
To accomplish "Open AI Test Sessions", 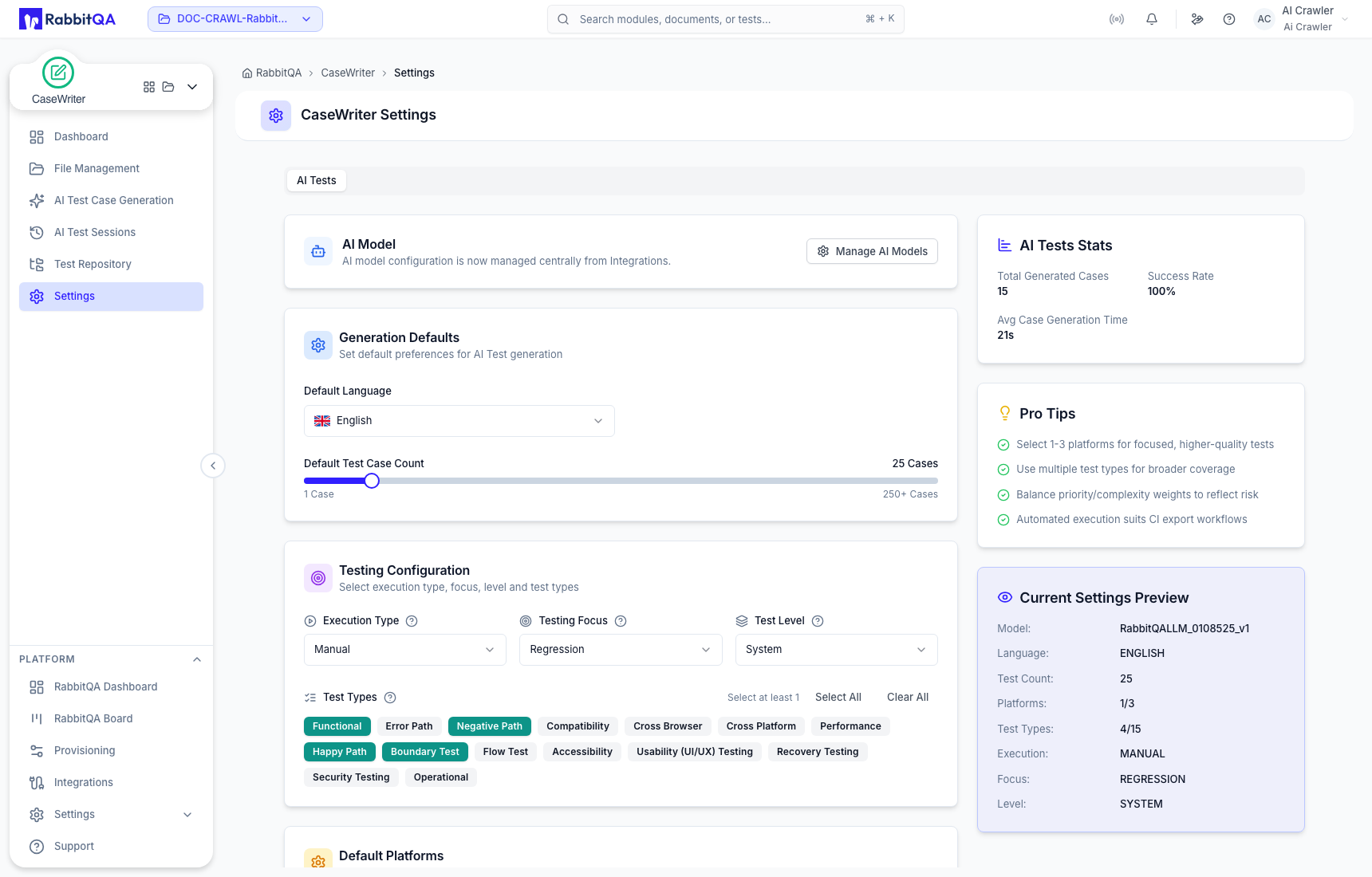I will [x=111, y=233].
